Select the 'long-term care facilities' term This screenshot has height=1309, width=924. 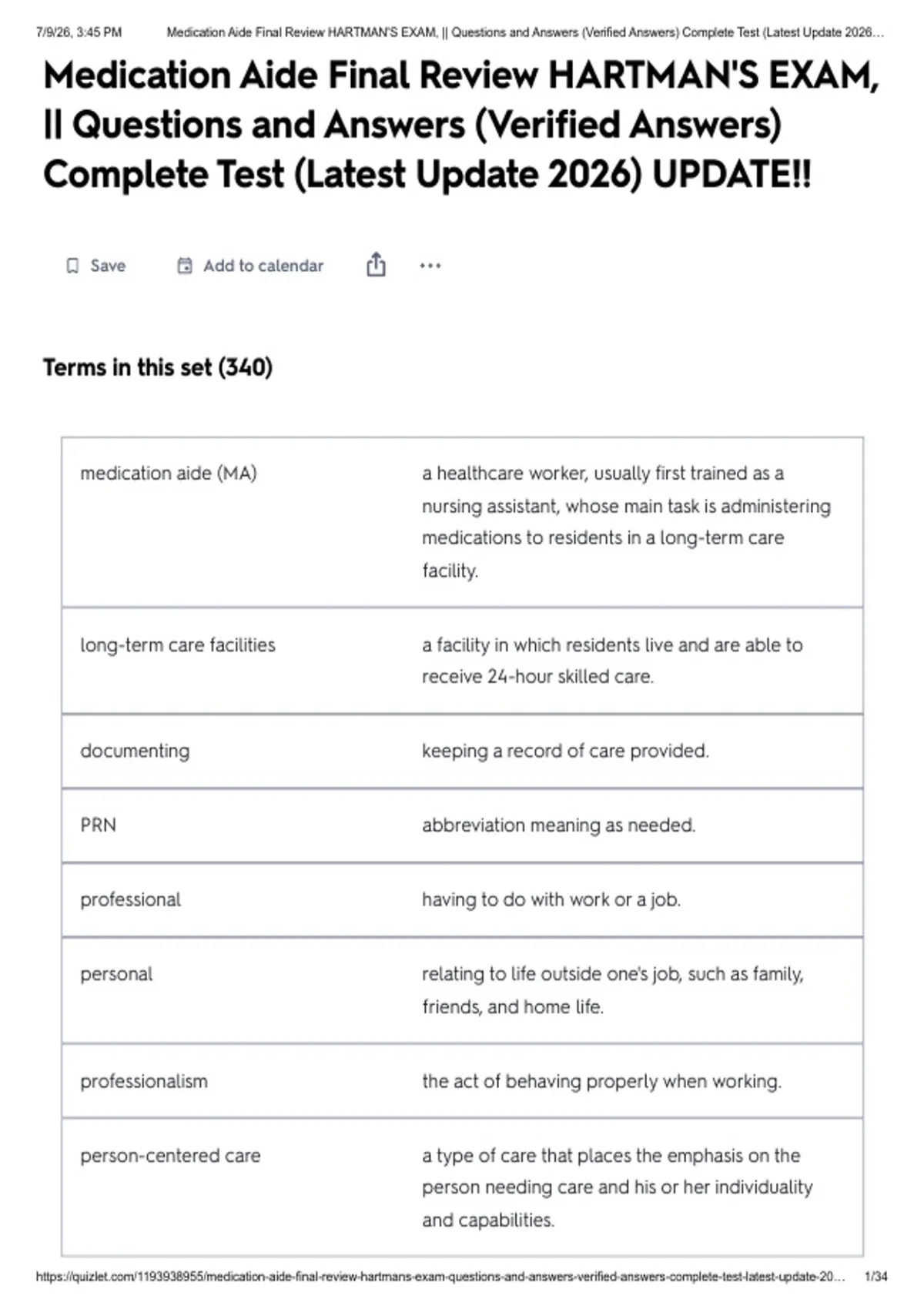[x=178, y=644]
